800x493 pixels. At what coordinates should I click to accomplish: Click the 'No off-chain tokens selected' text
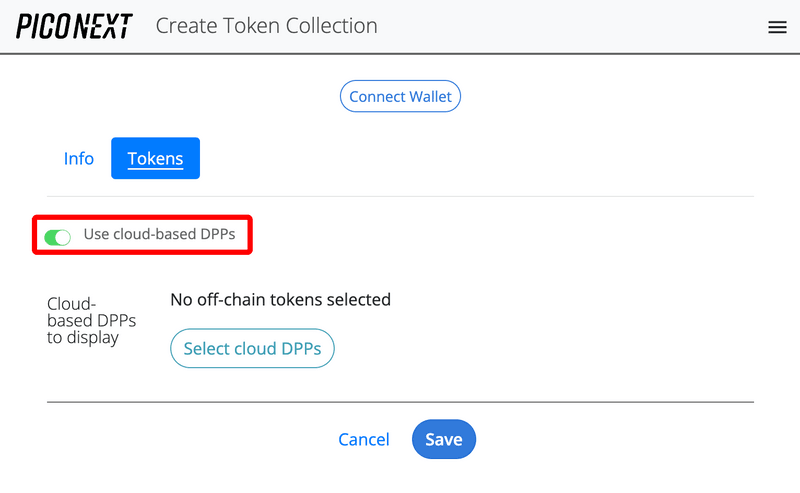pos(280,299)
